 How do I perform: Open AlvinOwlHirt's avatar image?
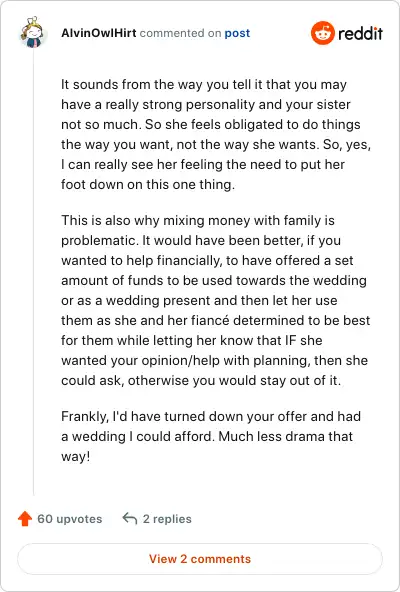[33, 32]
